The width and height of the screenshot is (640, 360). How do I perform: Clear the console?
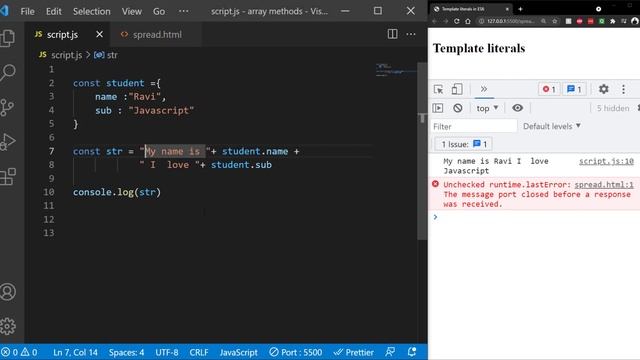458,108
